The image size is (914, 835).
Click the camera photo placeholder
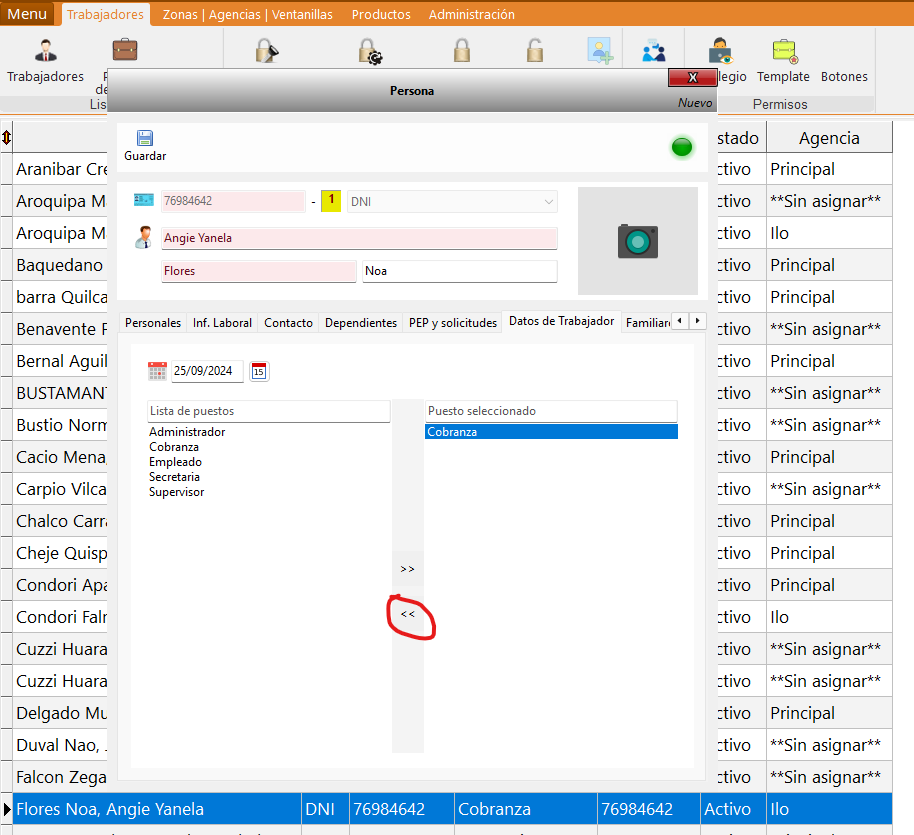pyautogui.click(x=637, y=241)
